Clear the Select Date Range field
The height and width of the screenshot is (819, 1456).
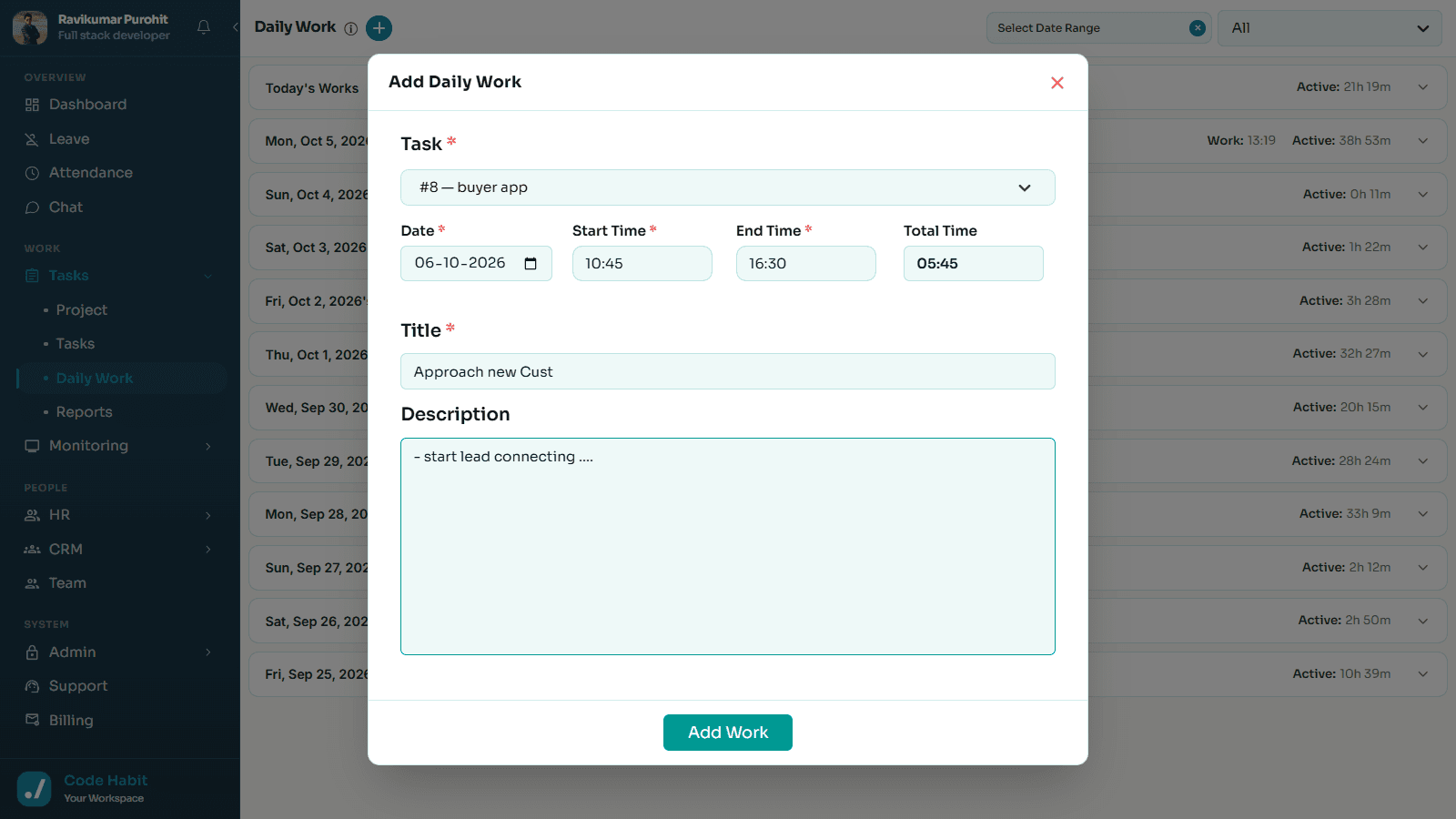click(x=1198, y=28)
